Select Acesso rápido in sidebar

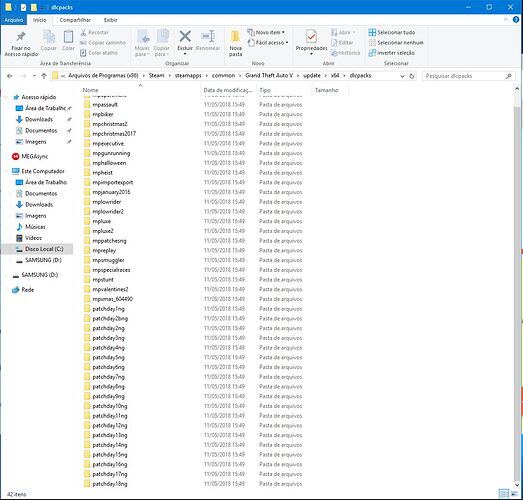39,97
